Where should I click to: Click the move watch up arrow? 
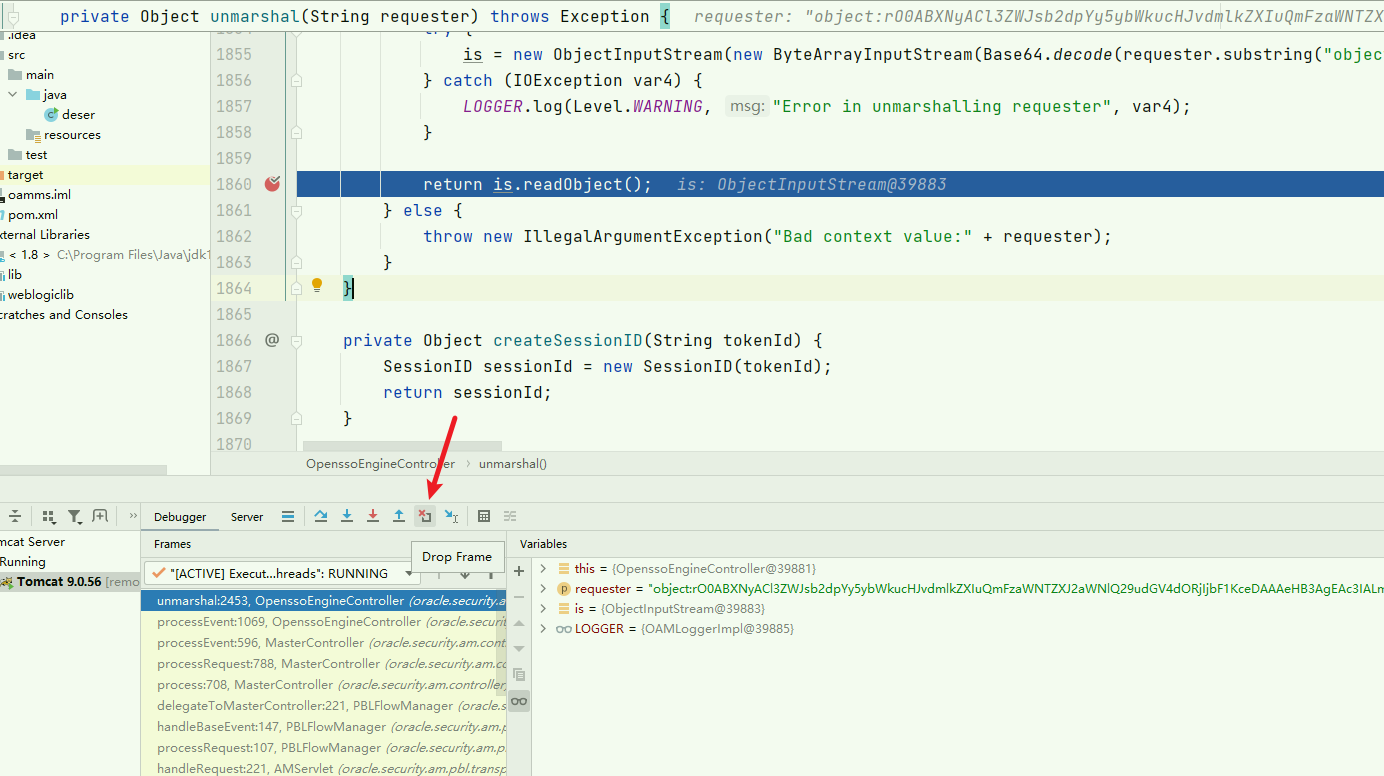[519, 623]
